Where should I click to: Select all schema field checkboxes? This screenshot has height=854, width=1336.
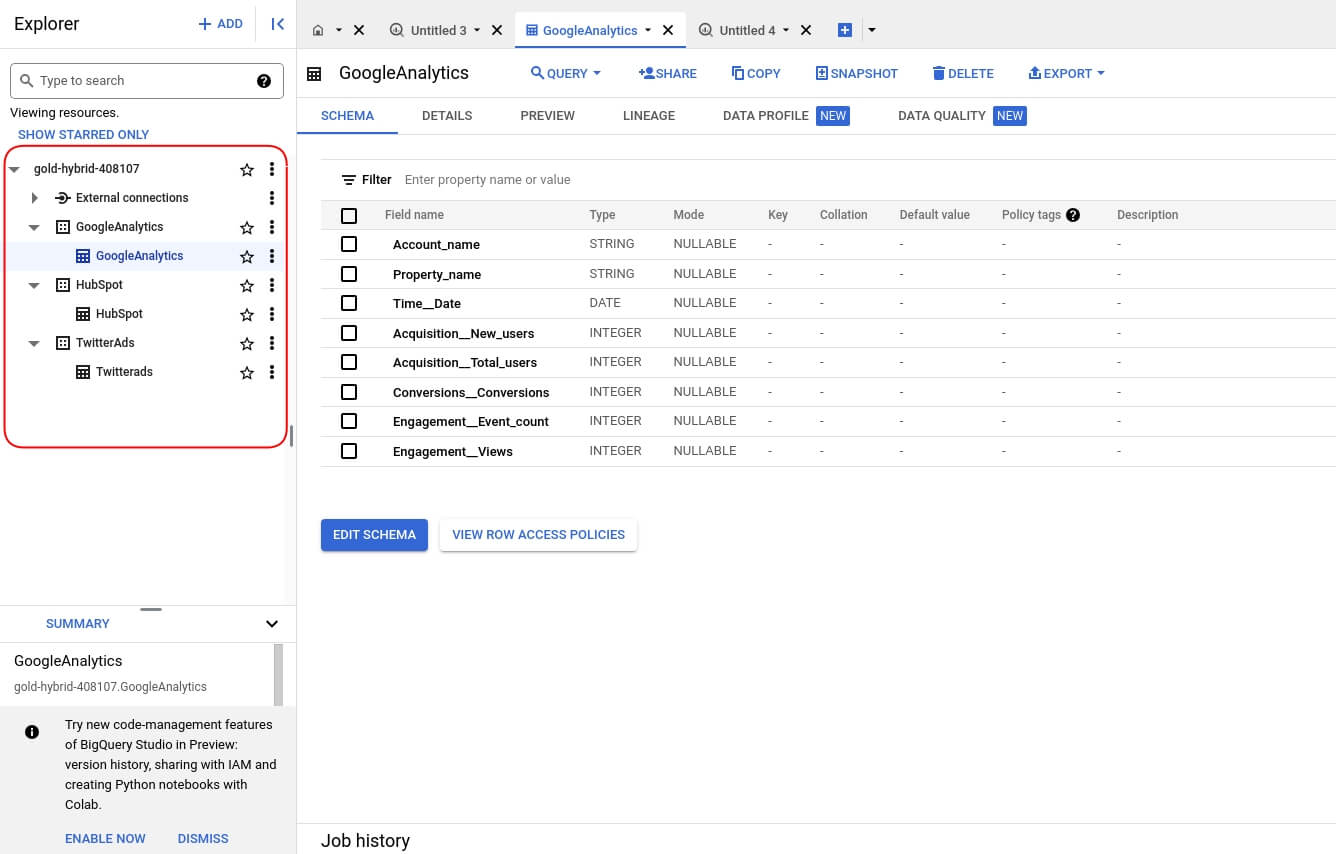[349, 214]
